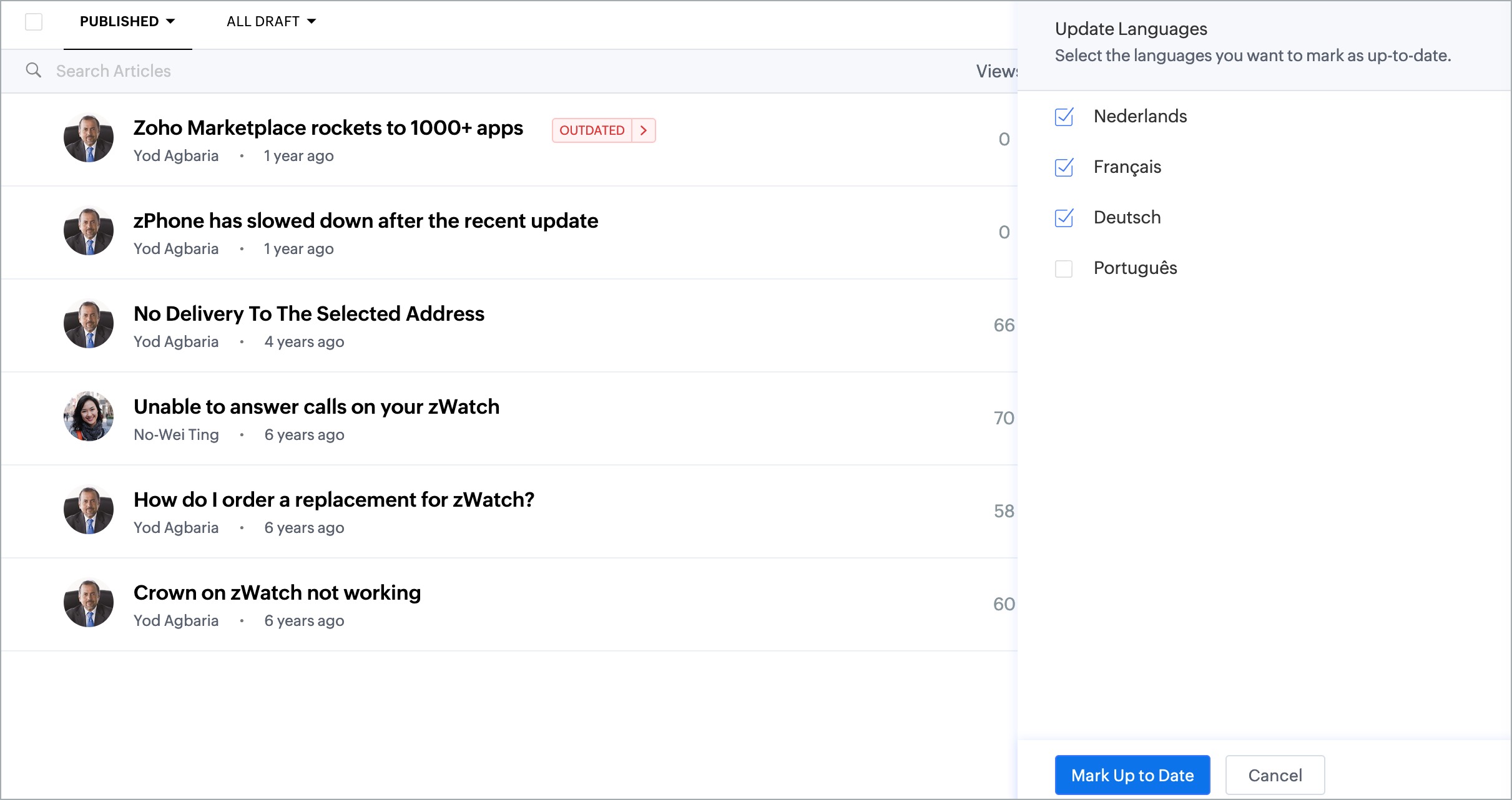Image resolution: width=1512 pixels, height=800 pixels.
Task: Click the 70 views count
Action: [x=1004, y=418]
